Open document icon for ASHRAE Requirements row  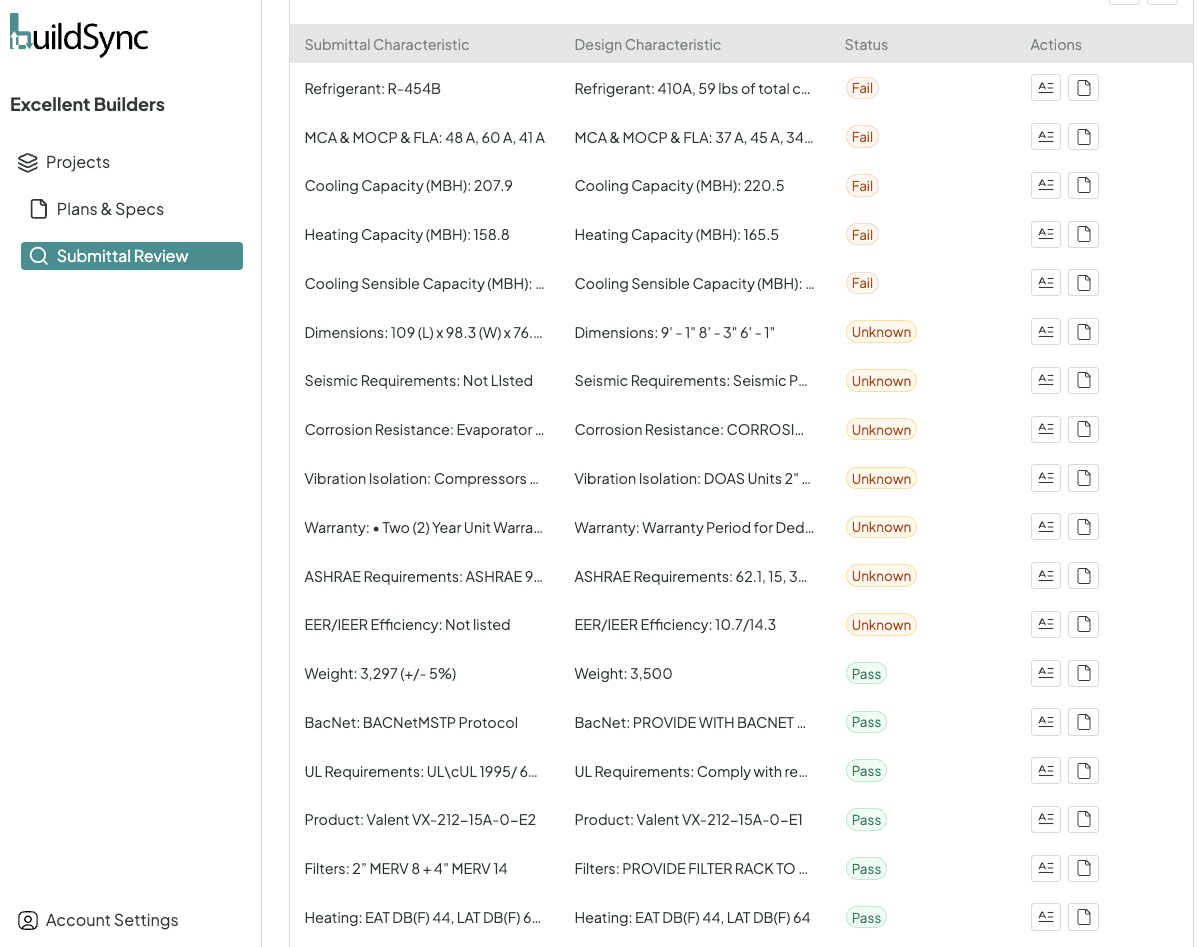coord(1083,575)
